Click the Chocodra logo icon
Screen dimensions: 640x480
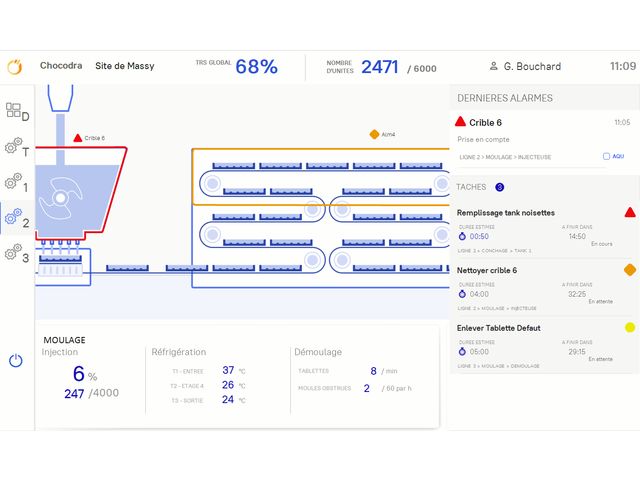point(15,67)
